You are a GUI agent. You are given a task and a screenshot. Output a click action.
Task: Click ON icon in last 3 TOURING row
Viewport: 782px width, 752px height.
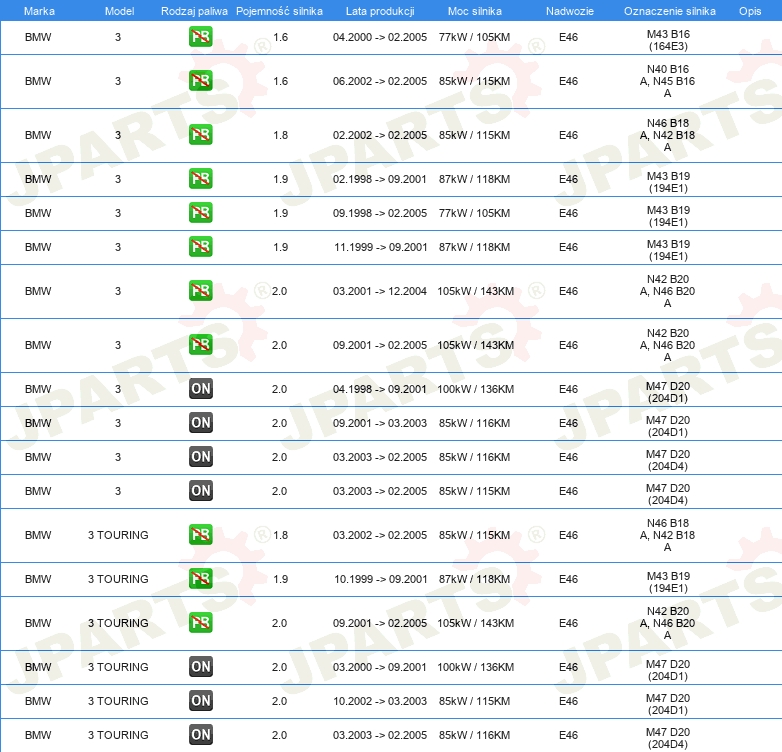(201, 735)
